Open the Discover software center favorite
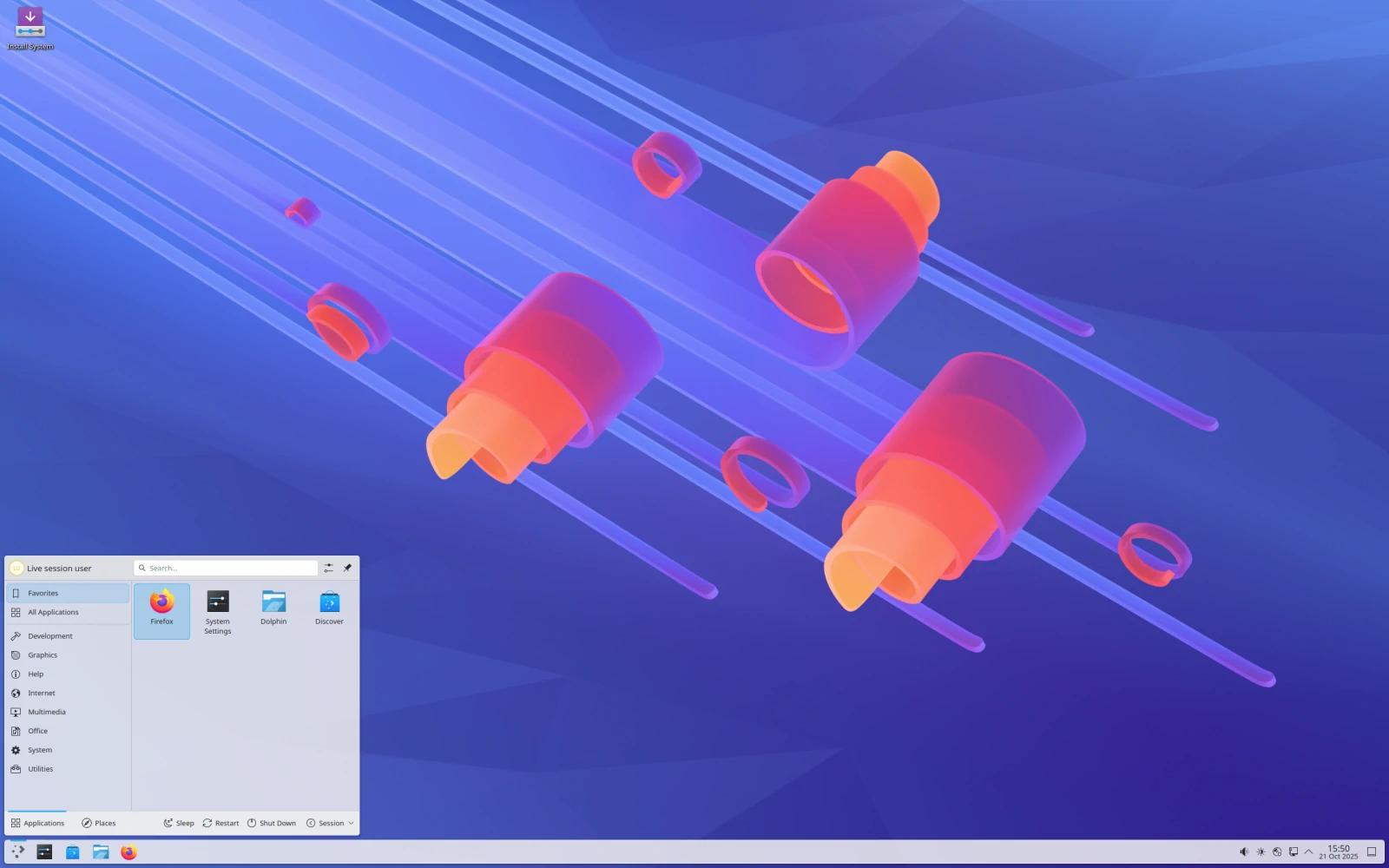 (x=329, y=608)
